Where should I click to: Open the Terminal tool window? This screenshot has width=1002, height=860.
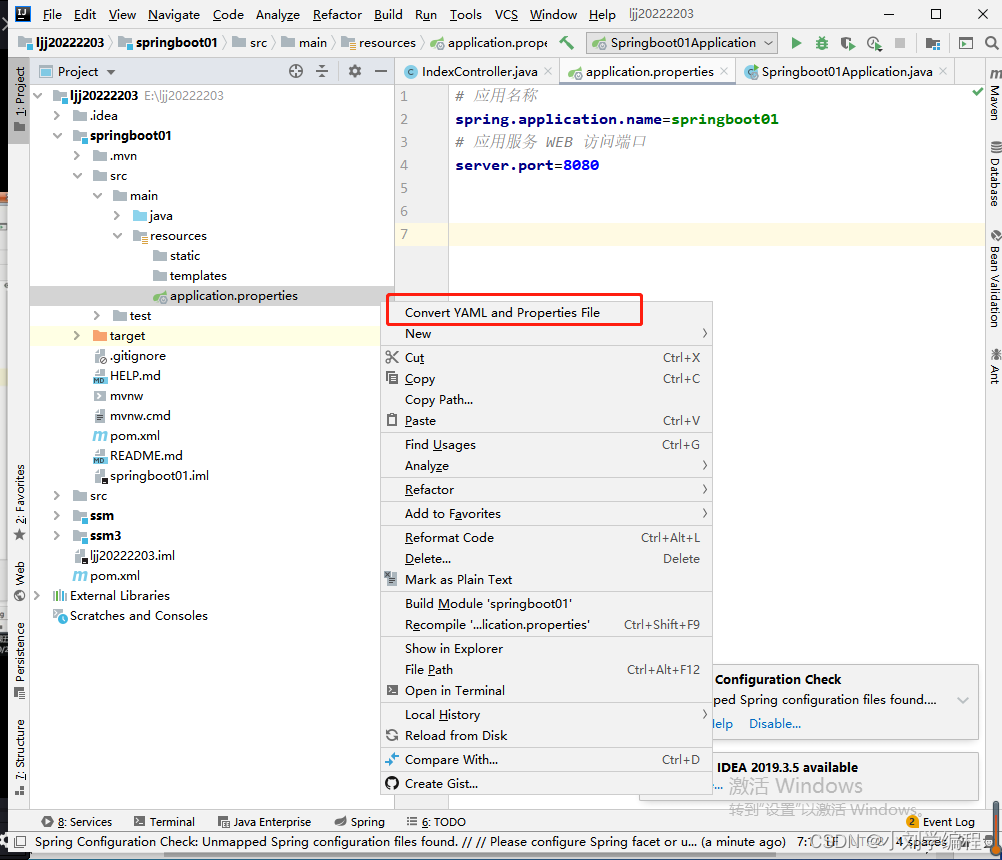[164, 822]
